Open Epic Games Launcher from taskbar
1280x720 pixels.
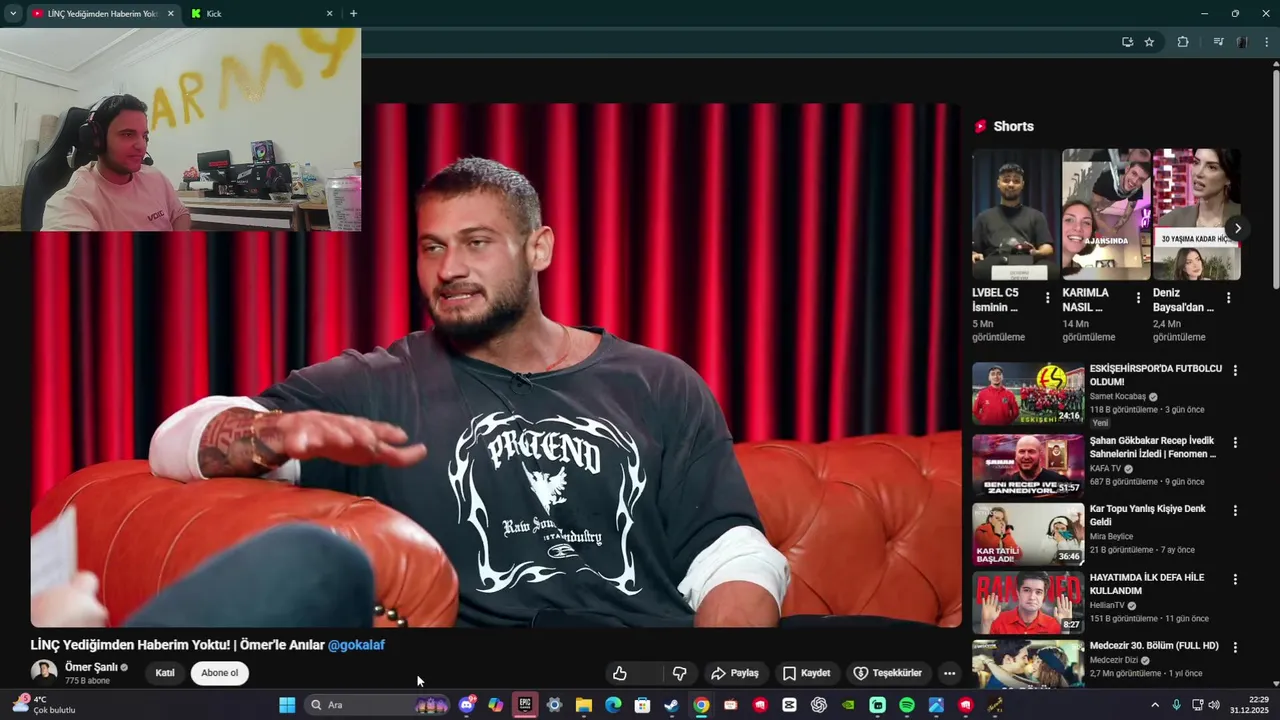point(524,705)
